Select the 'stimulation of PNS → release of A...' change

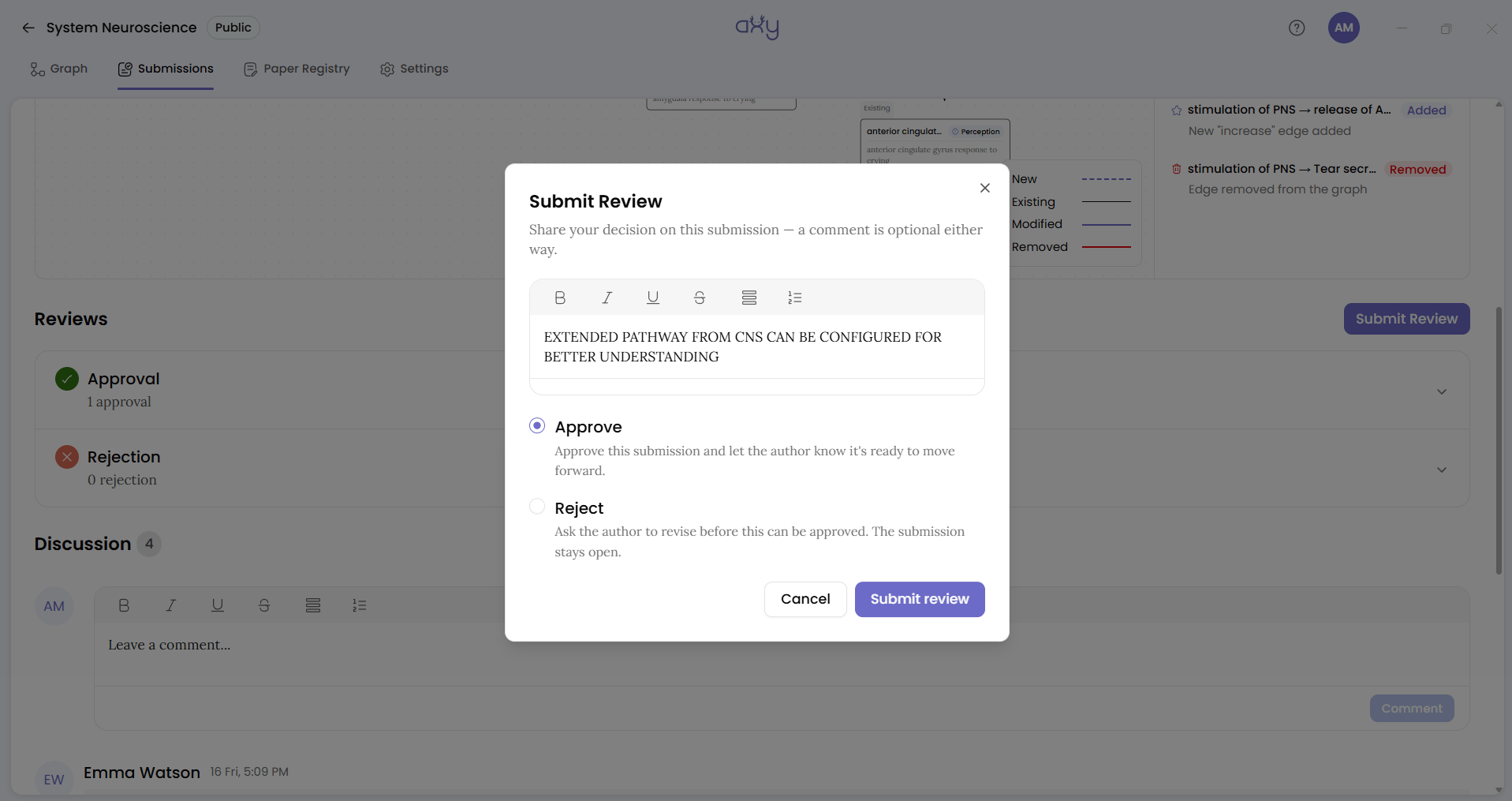click(x=1312, y=120)
